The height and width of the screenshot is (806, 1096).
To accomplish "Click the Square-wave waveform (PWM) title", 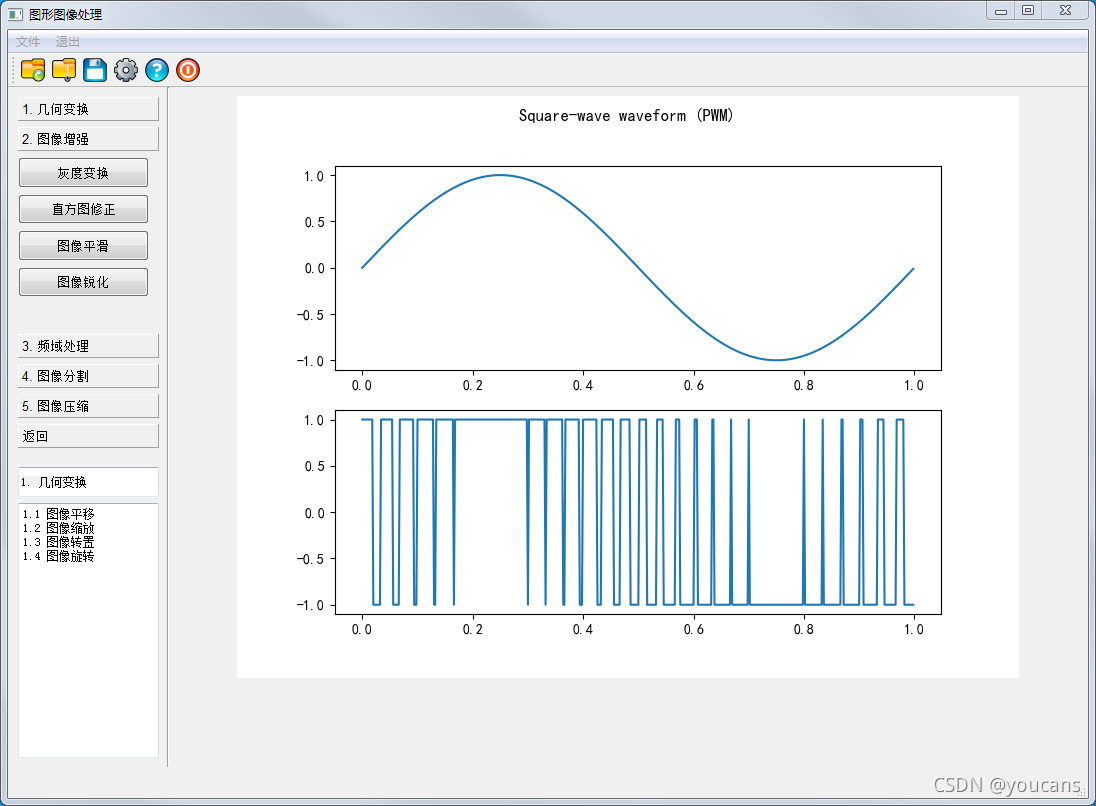I will coord(626,116).
